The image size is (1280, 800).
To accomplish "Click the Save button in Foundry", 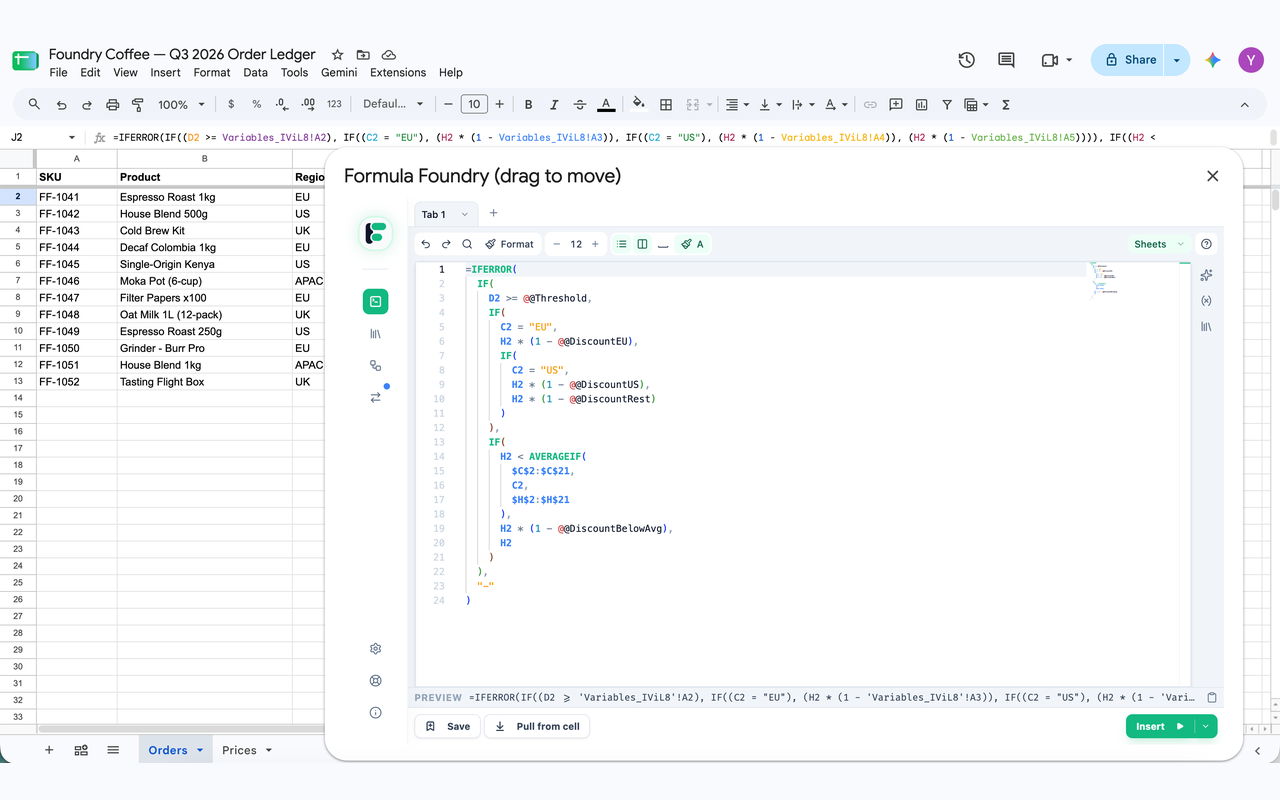I will point(447,726).
